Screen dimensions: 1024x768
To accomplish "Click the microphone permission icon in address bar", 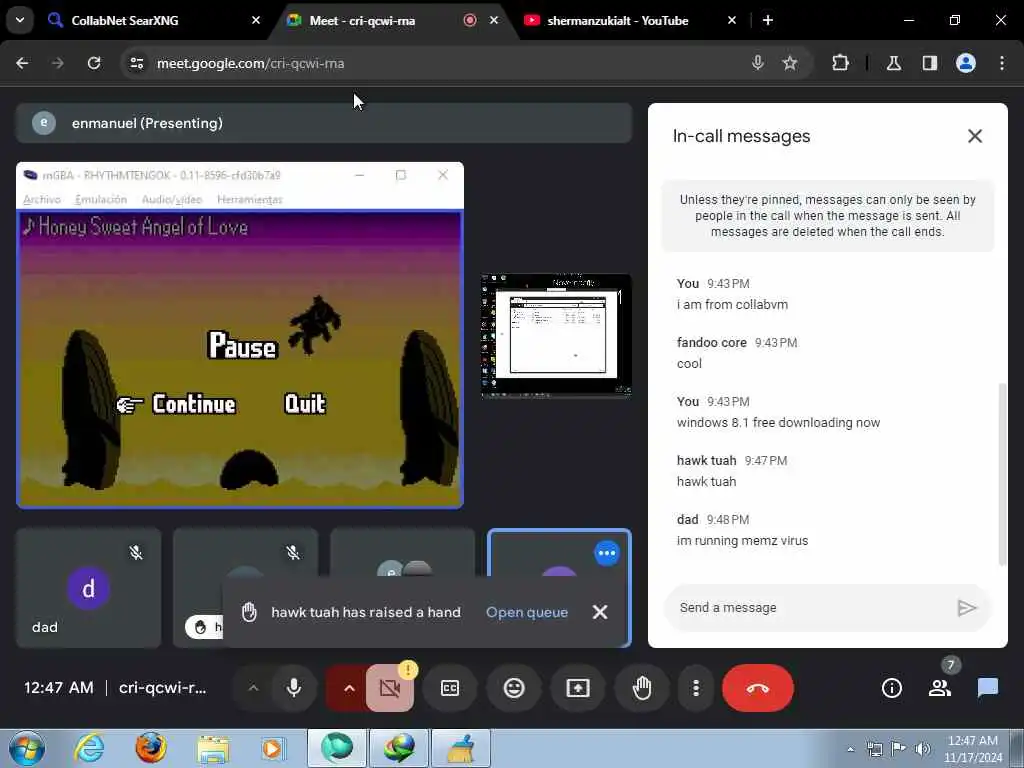I will 758,63.
